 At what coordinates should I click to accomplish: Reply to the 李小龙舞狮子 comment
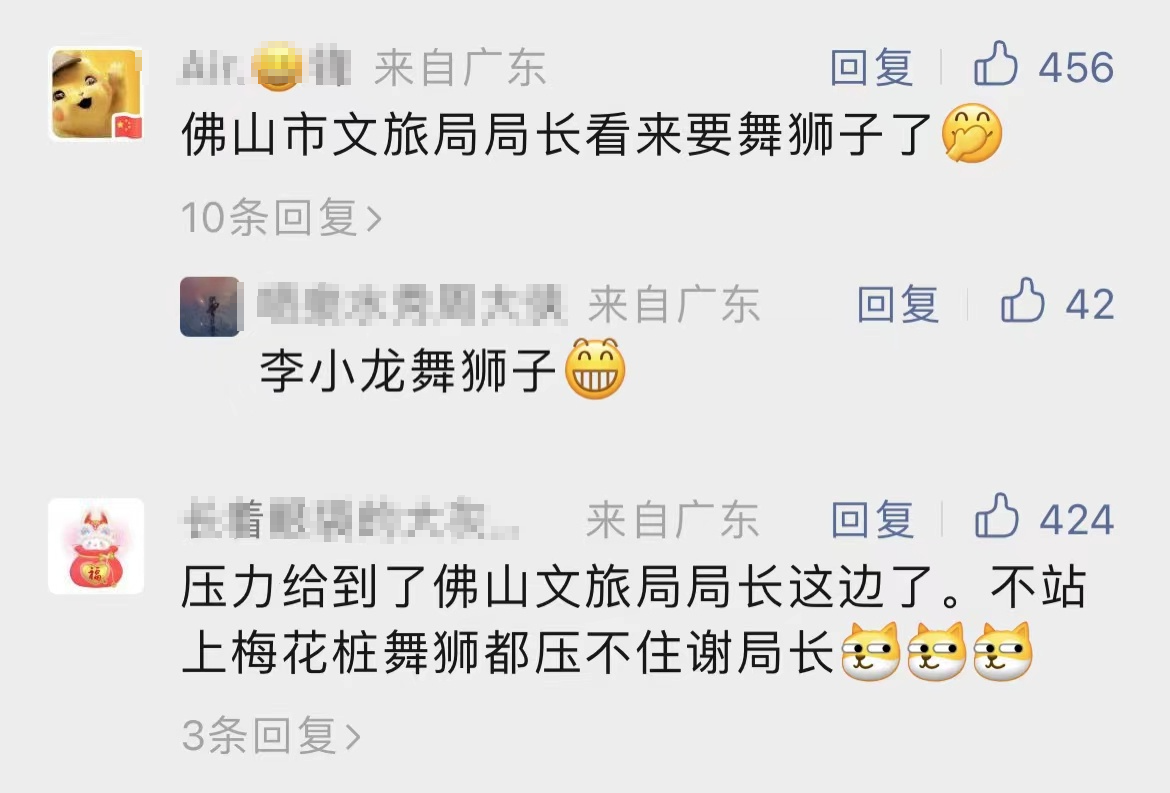point(898,304)
